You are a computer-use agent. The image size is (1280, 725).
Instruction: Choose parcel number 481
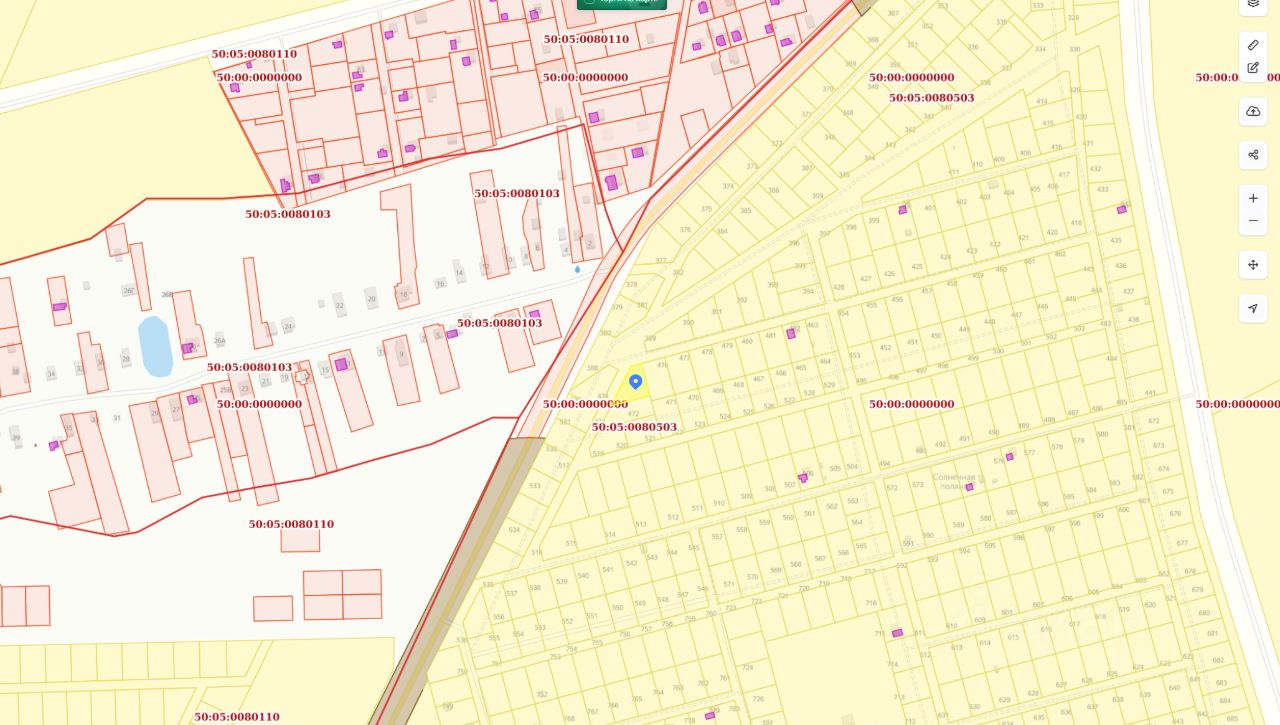[771, 335]
